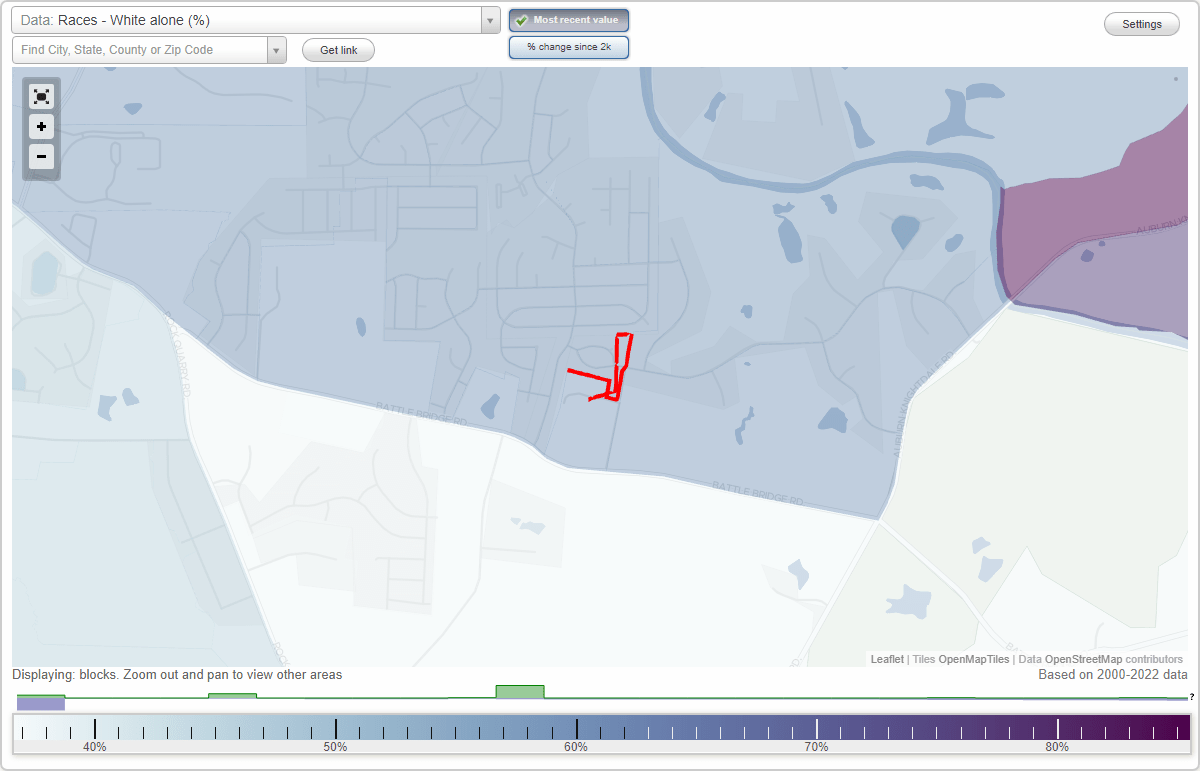Click the Get link button
This screenshot has height=771, width=1200.
click(338, 50)
